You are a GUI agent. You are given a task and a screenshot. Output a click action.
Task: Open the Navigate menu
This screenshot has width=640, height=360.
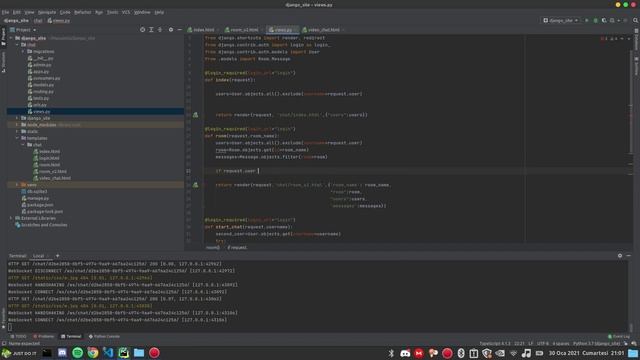pyautogui.click(x=47, y=12)
